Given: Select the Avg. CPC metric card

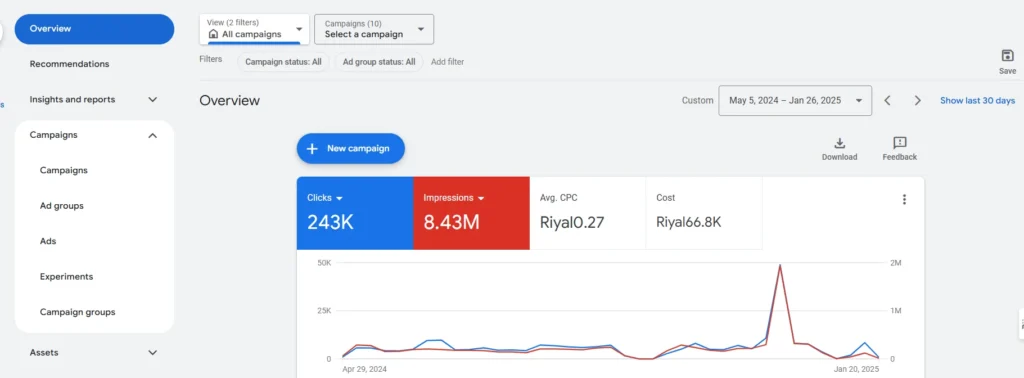Looking at the screenshot, I should coord(588,213).
